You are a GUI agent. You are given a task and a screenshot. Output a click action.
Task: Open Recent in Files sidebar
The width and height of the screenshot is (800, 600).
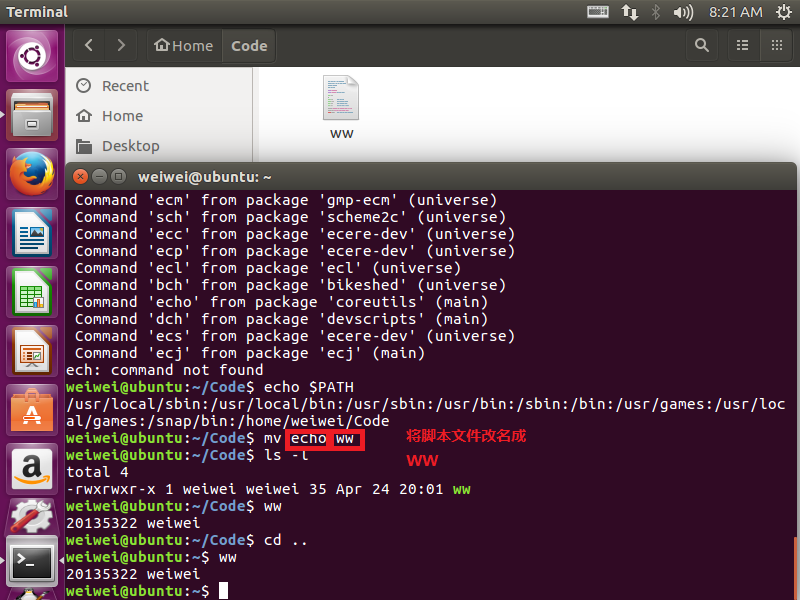[x=158, y=86]
